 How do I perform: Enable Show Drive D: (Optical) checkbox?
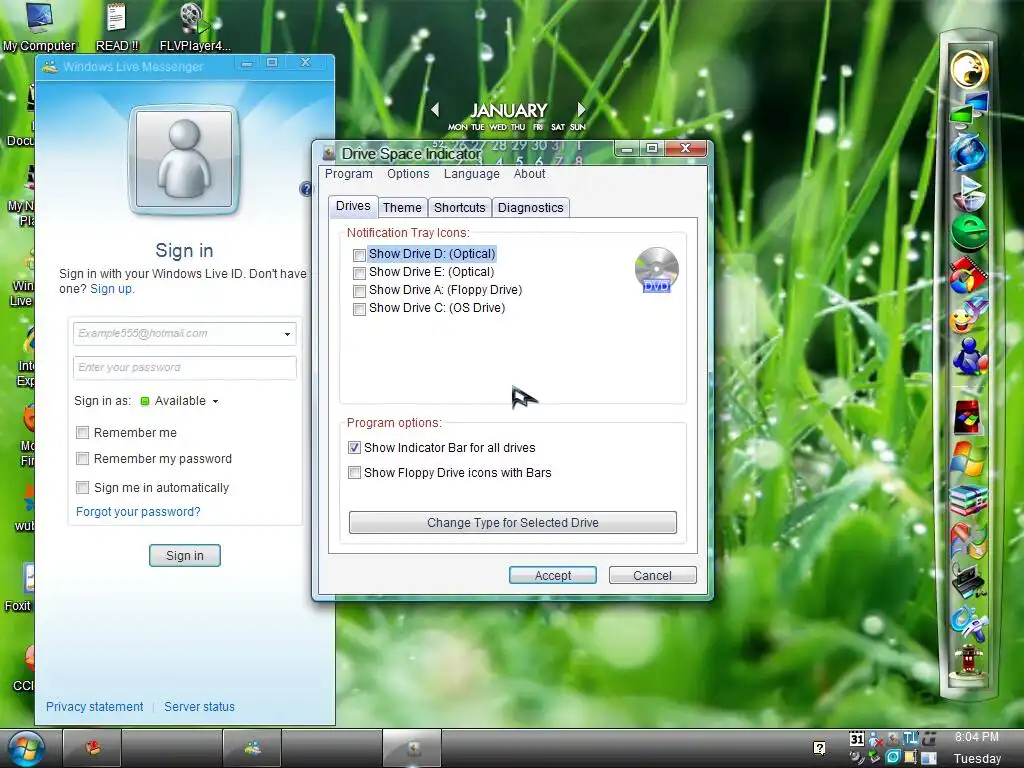(359, 255)
